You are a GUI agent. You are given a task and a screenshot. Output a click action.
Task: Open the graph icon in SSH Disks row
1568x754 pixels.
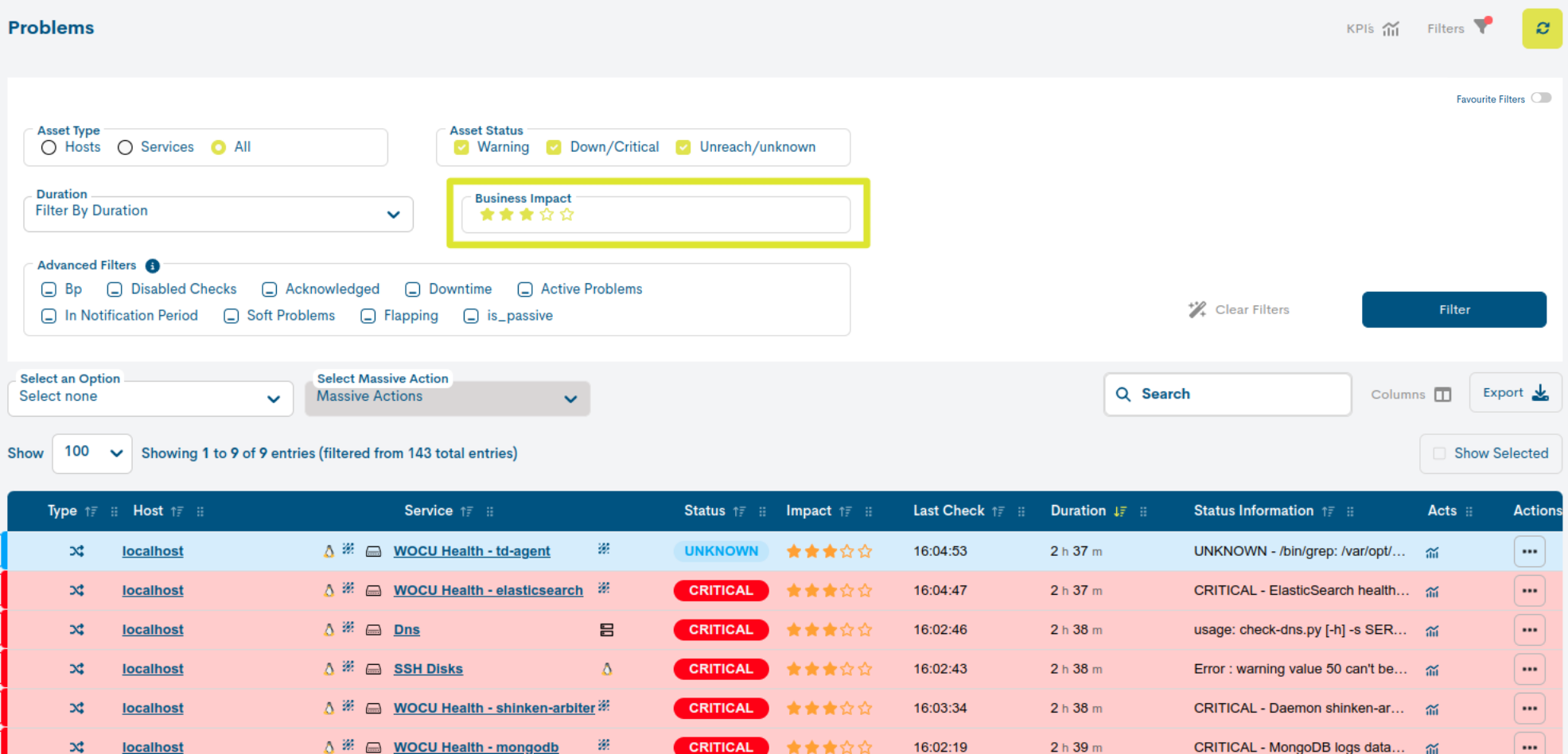pos(1432,670)
